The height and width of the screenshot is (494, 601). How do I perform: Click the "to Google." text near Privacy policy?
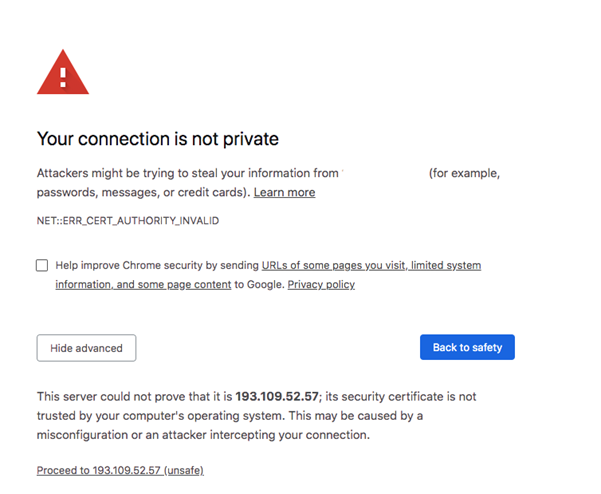(x=259, y=284)
